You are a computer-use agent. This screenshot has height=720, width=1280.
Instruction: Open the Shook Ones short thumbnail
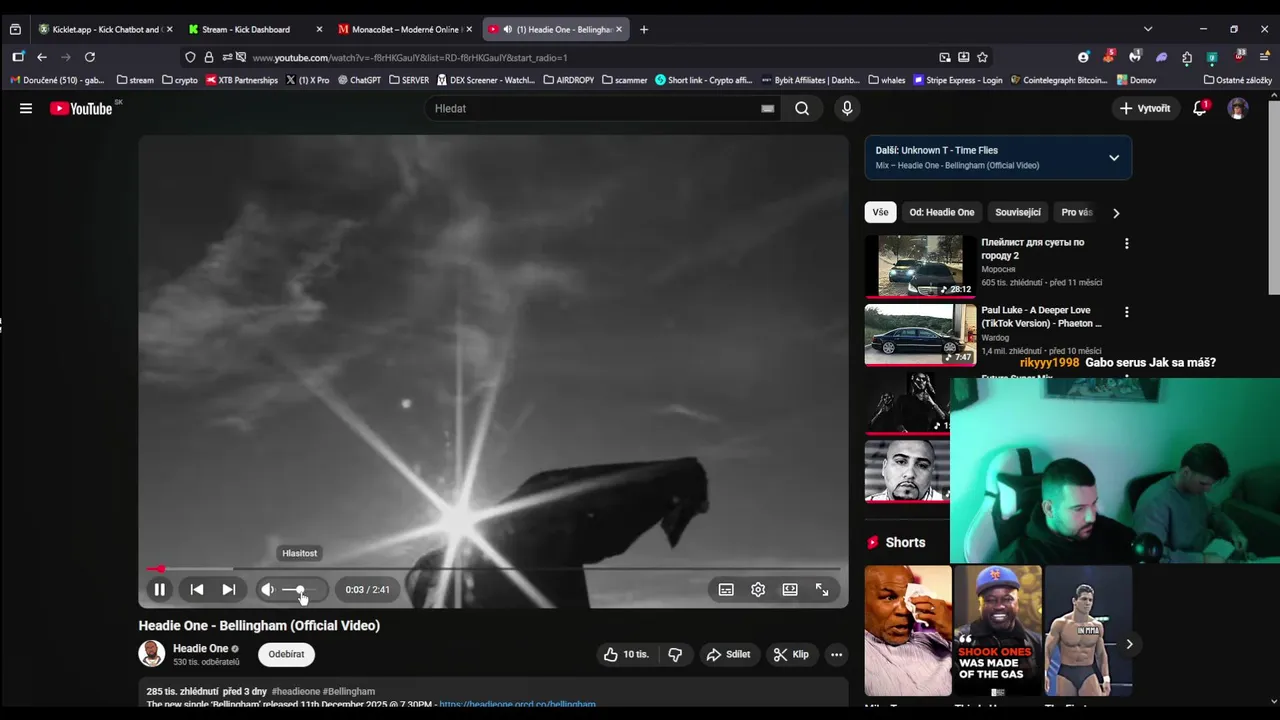(x=997, y=631)
